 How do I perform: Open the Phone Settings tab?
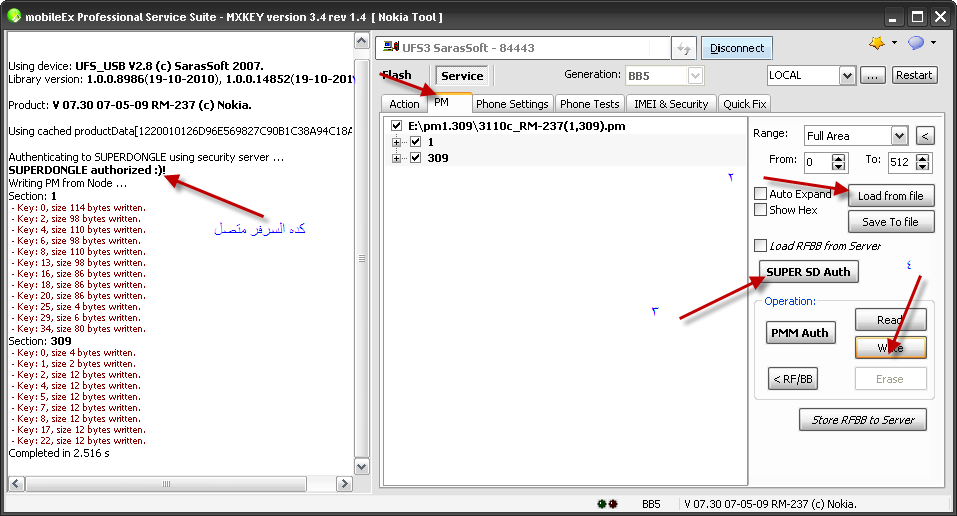coord(512,104)
